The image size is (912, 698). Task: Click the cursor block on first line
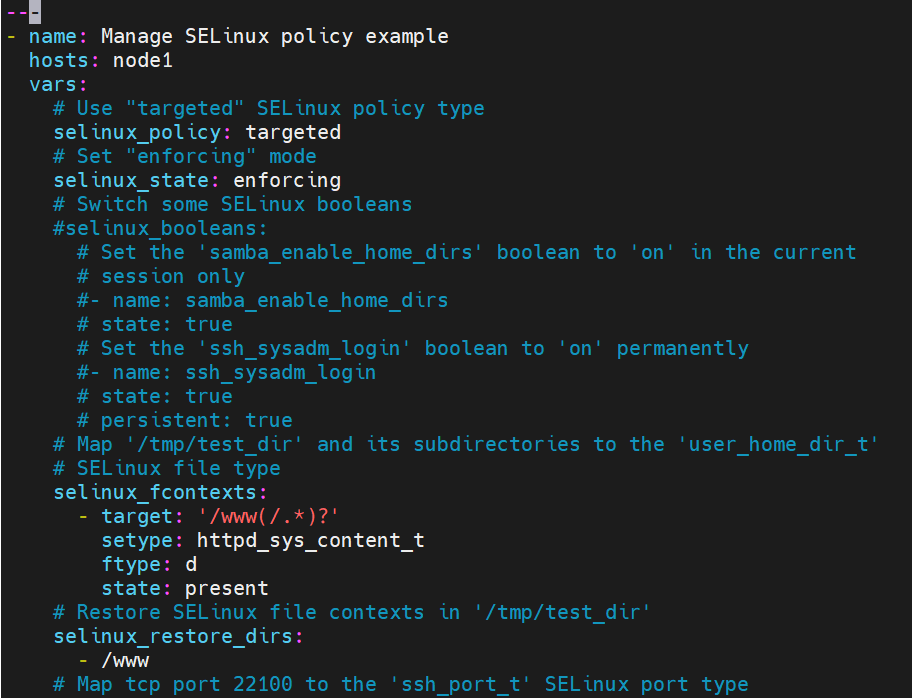coord(35,12)
